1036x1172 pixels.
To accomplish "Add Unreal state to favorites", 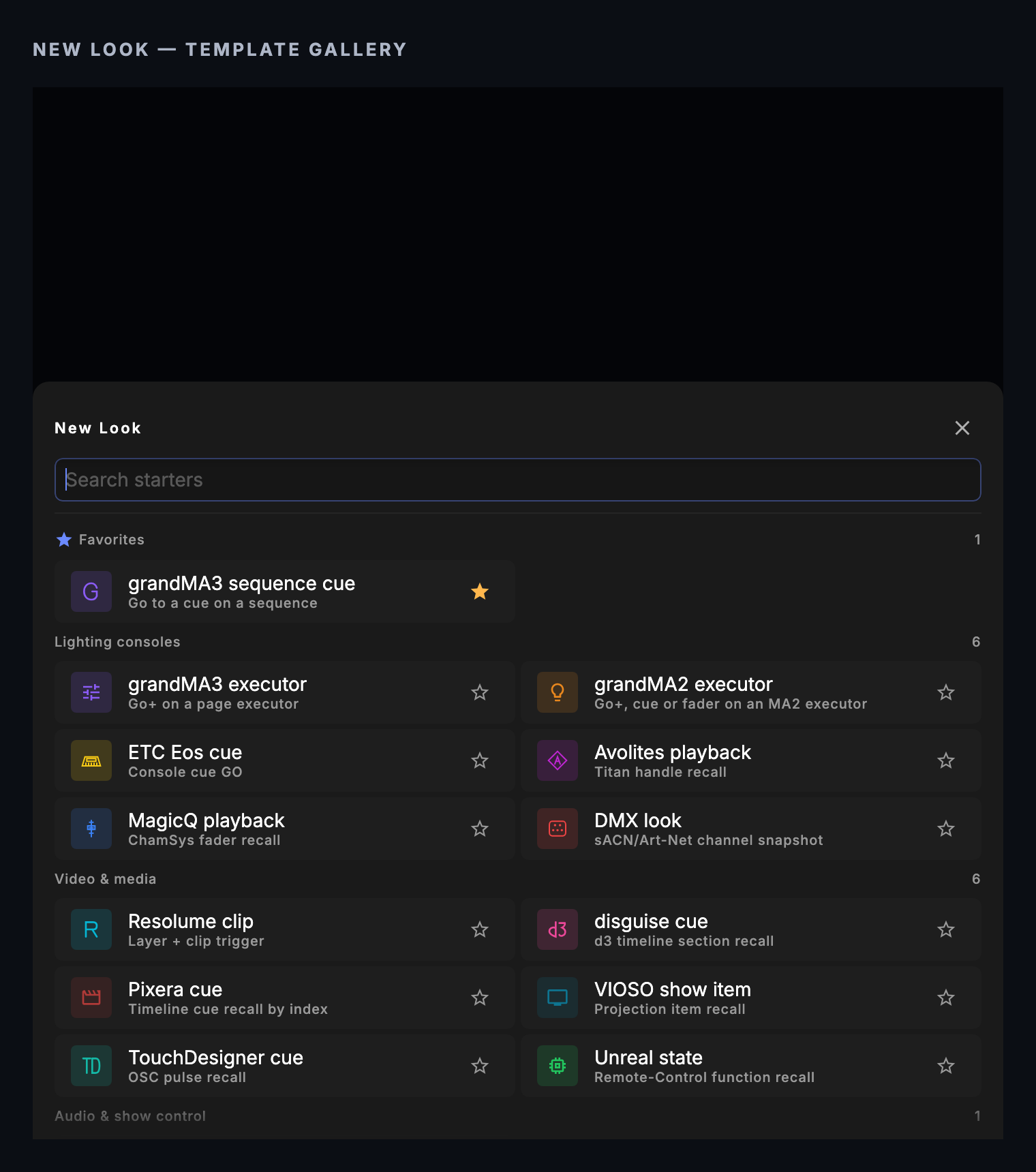I will 946,1066.
